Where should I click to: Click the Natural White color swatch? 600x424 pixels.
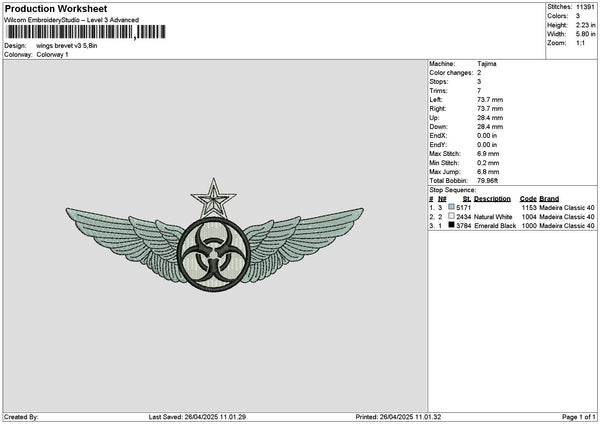(452, 216)
